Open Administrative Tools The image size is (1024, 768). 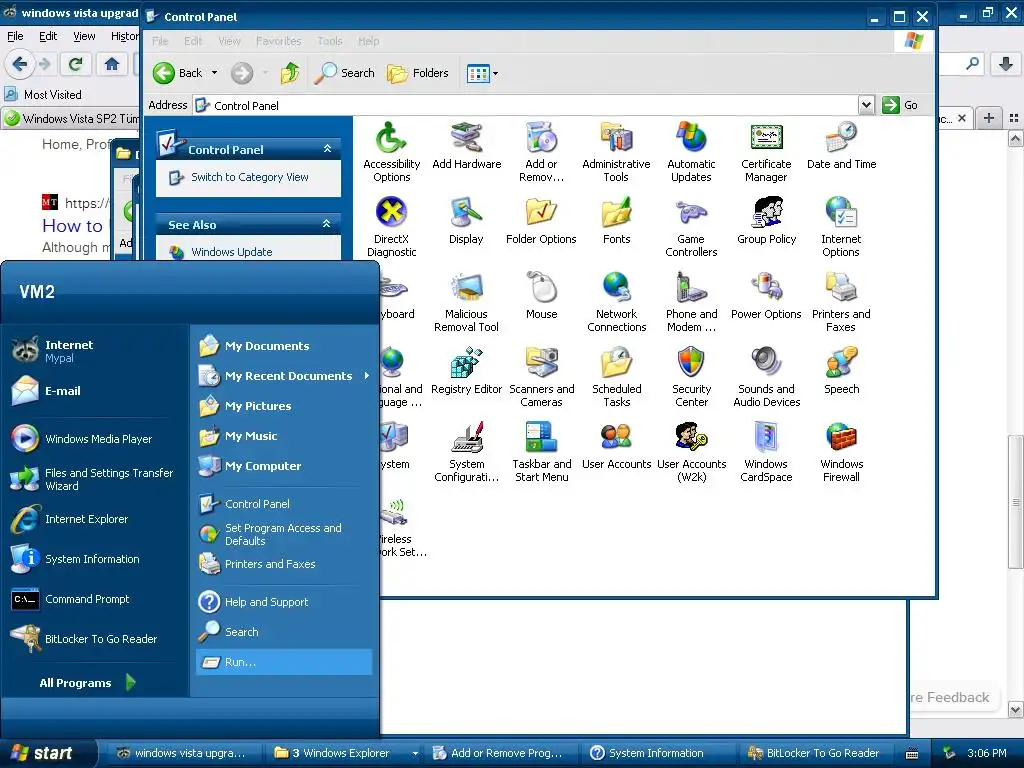coord(616,152)
